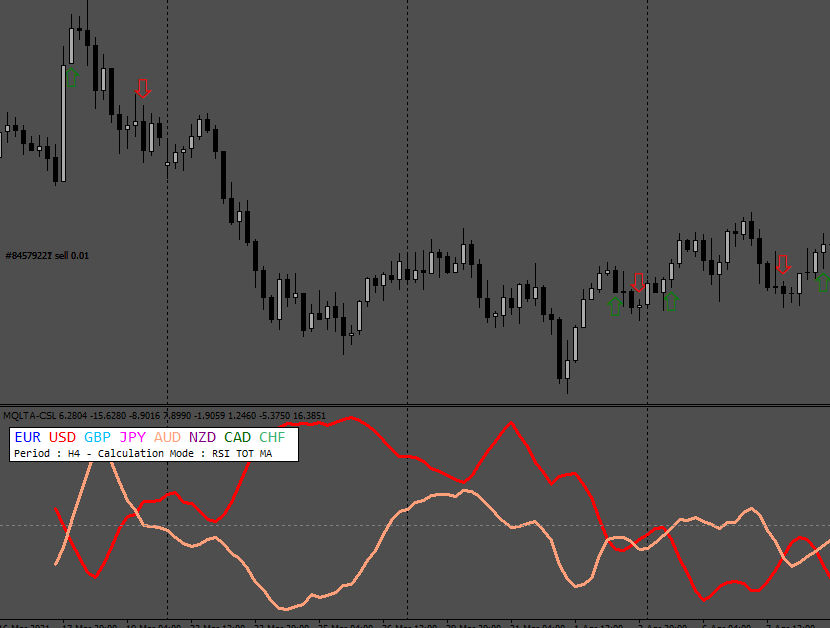Disable the AUD currency strength line
Viewport: 830px width, 628px height.
[x=167, y=437]
